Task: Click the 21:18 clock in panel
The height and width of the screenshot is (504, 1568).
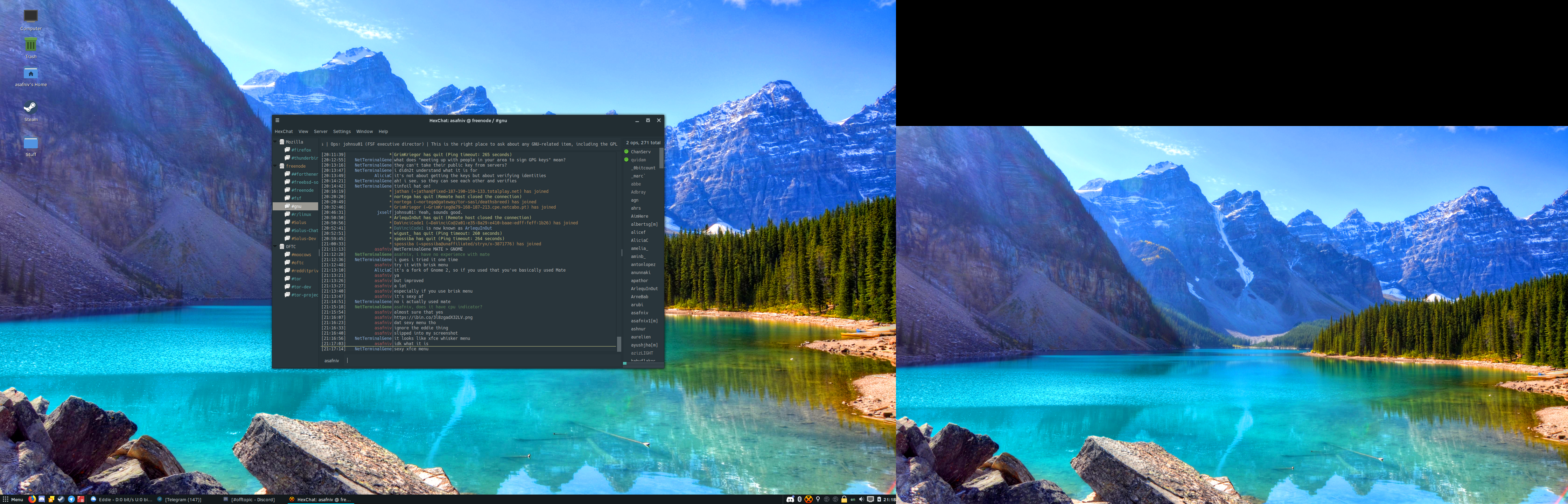Action: pyautogui.click(x=889, y=499)
